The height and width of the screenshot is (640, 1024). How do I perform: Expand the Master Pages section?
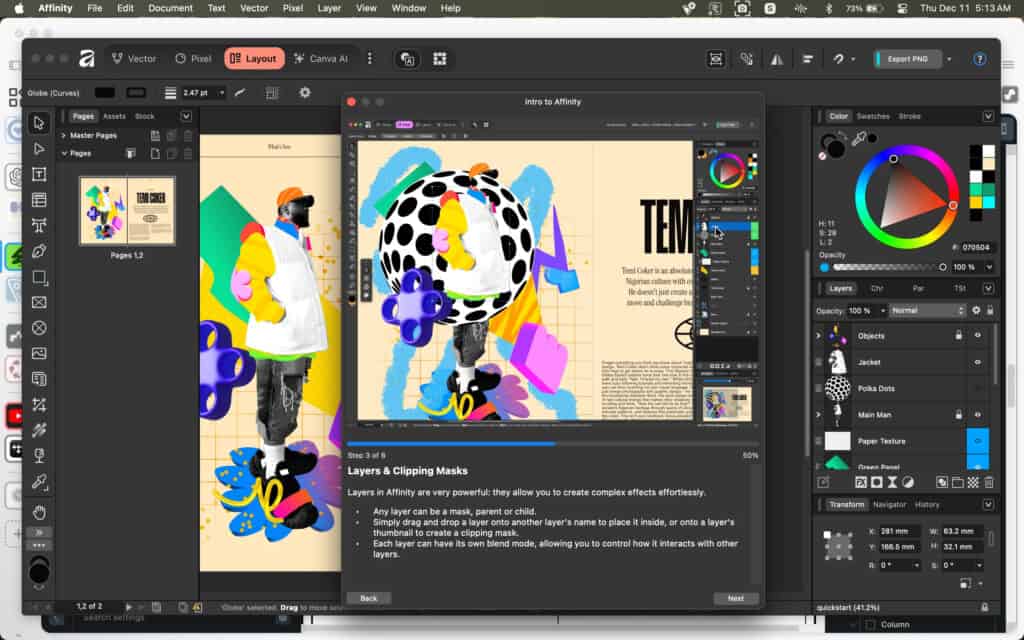[x=64, y=135]
